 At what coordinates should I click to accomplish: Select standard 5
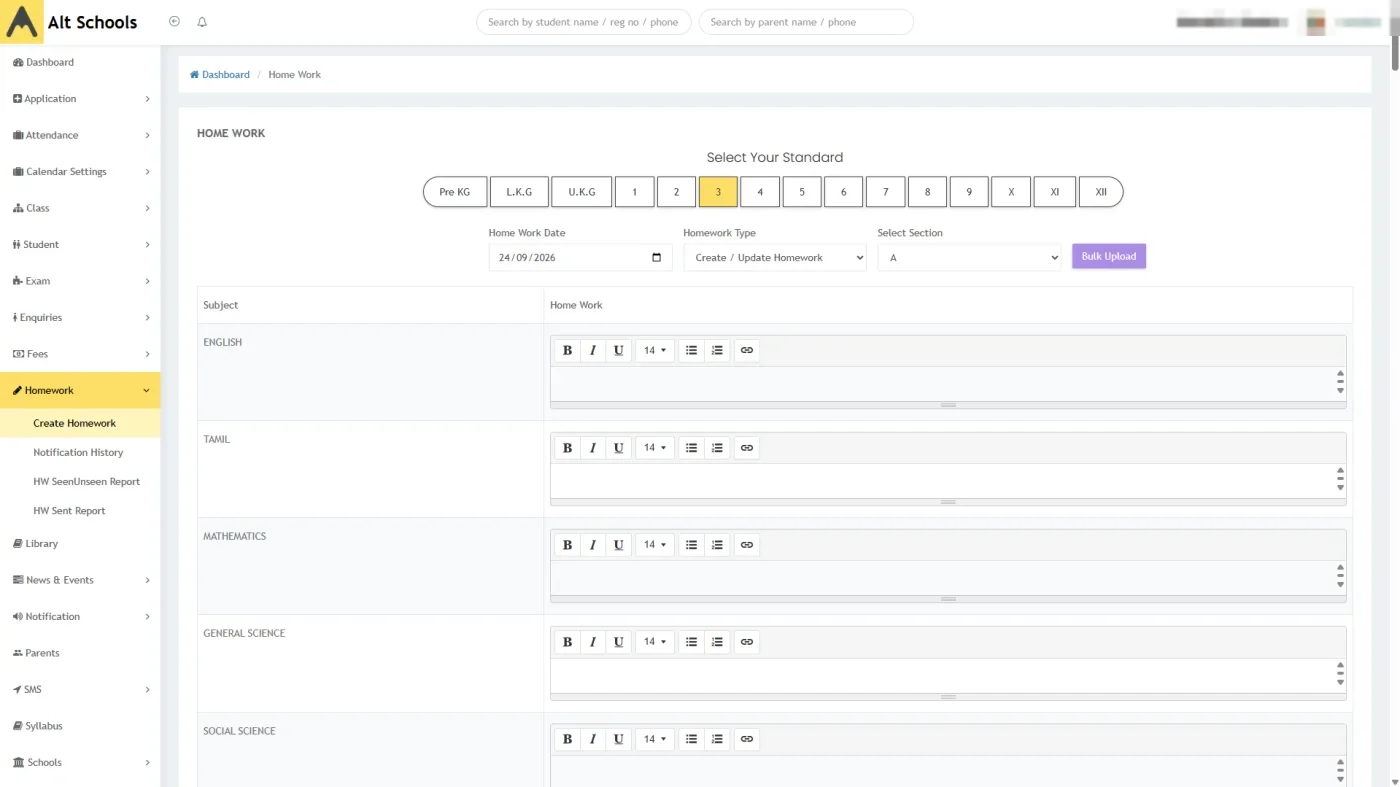coord(802,192)
